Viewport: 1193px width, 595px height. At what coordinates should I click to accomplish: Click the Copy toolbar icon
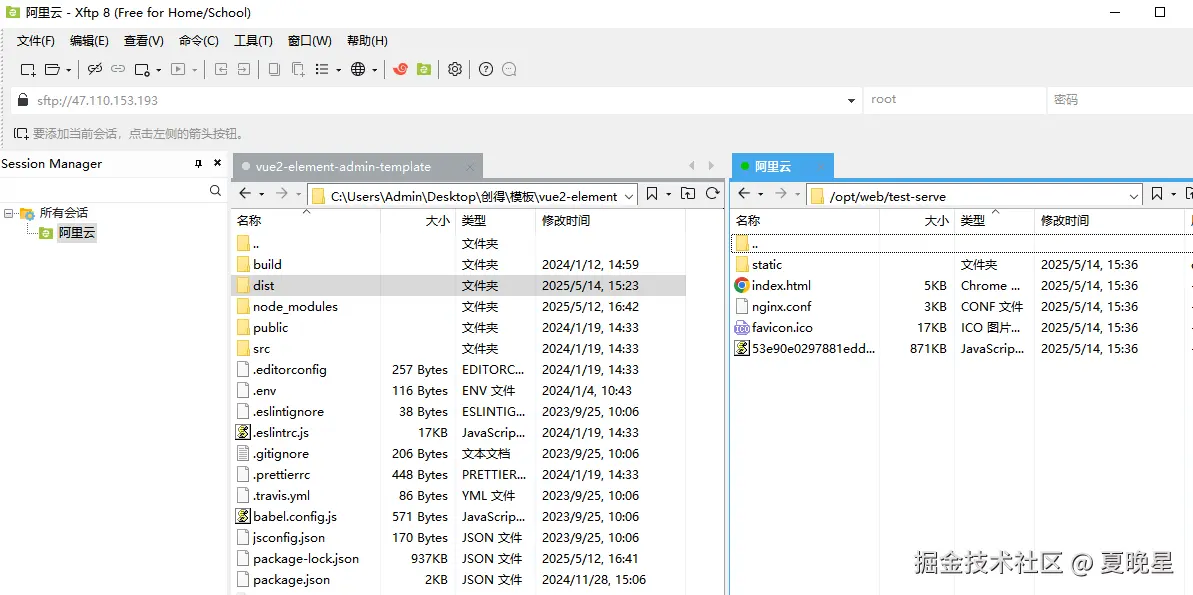tap(275, 69)
